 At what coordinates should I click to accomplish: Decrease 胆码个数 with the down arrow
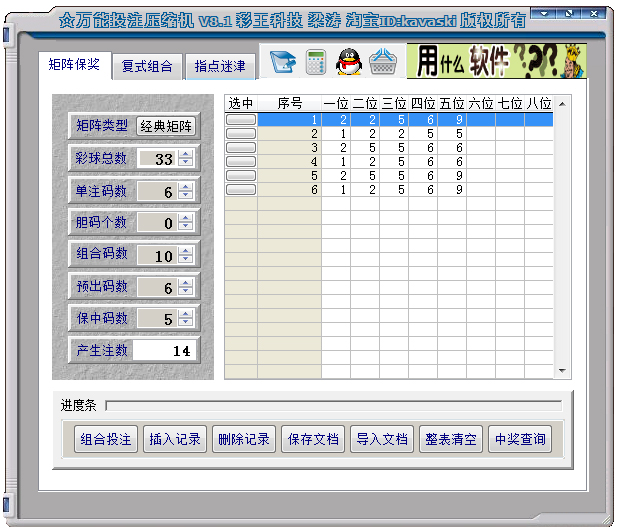(x=185, y=226)
